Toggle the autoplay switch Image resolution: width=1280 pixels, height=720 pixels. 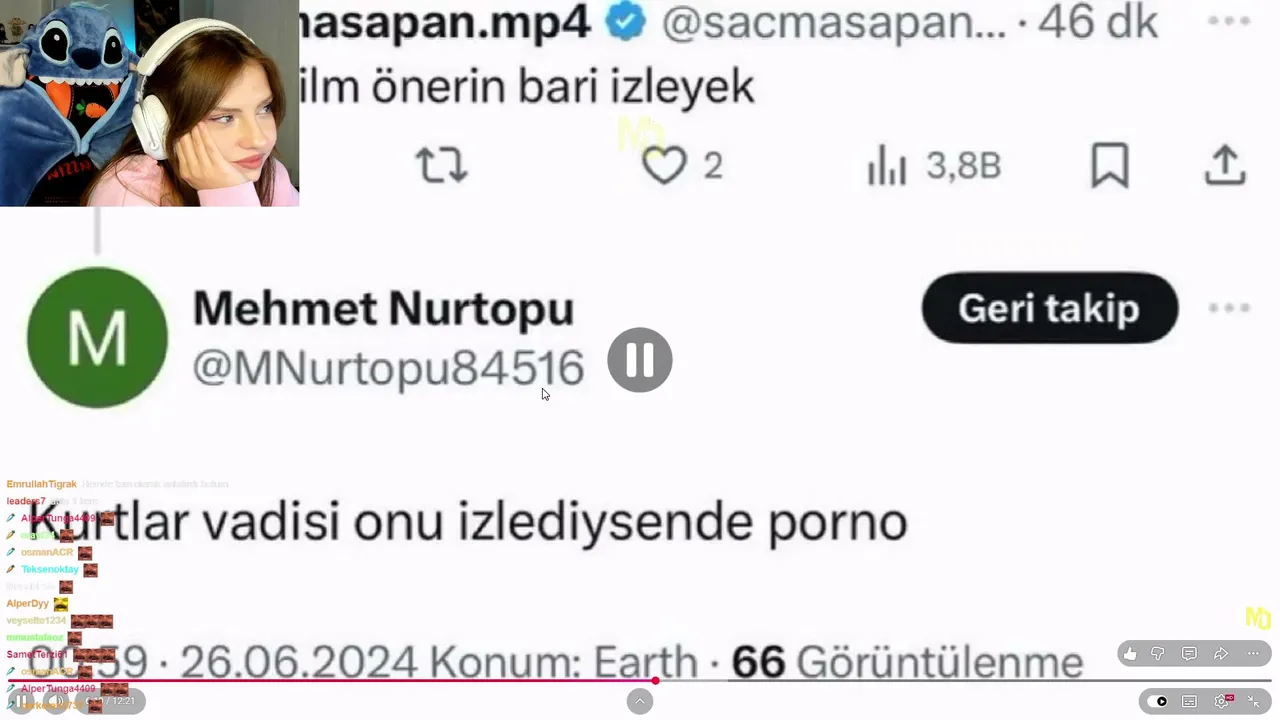(1157, 701)
